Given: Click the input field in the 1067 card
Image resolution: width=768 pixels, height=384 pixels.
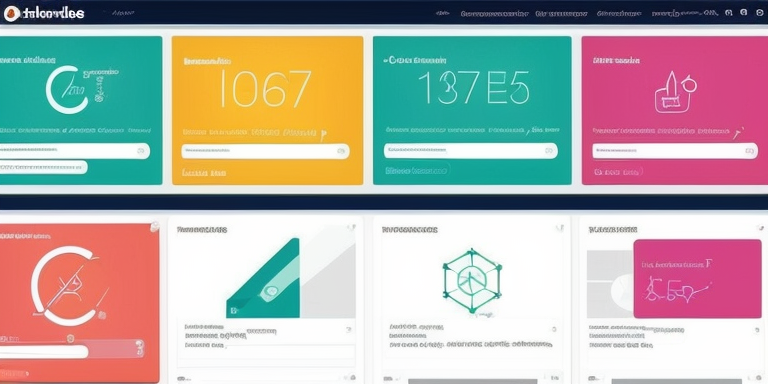Looking at the screenshot, I should tap(265, 151).
